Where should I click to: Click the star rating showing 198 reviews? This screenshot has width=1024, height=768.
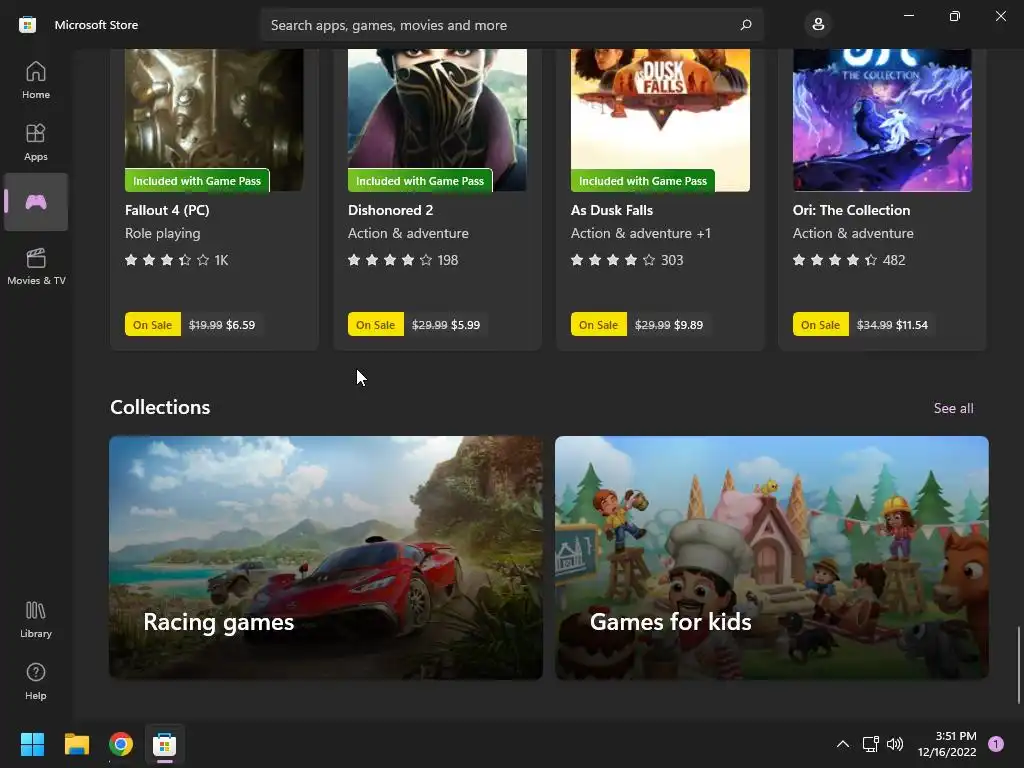point(403,260)
